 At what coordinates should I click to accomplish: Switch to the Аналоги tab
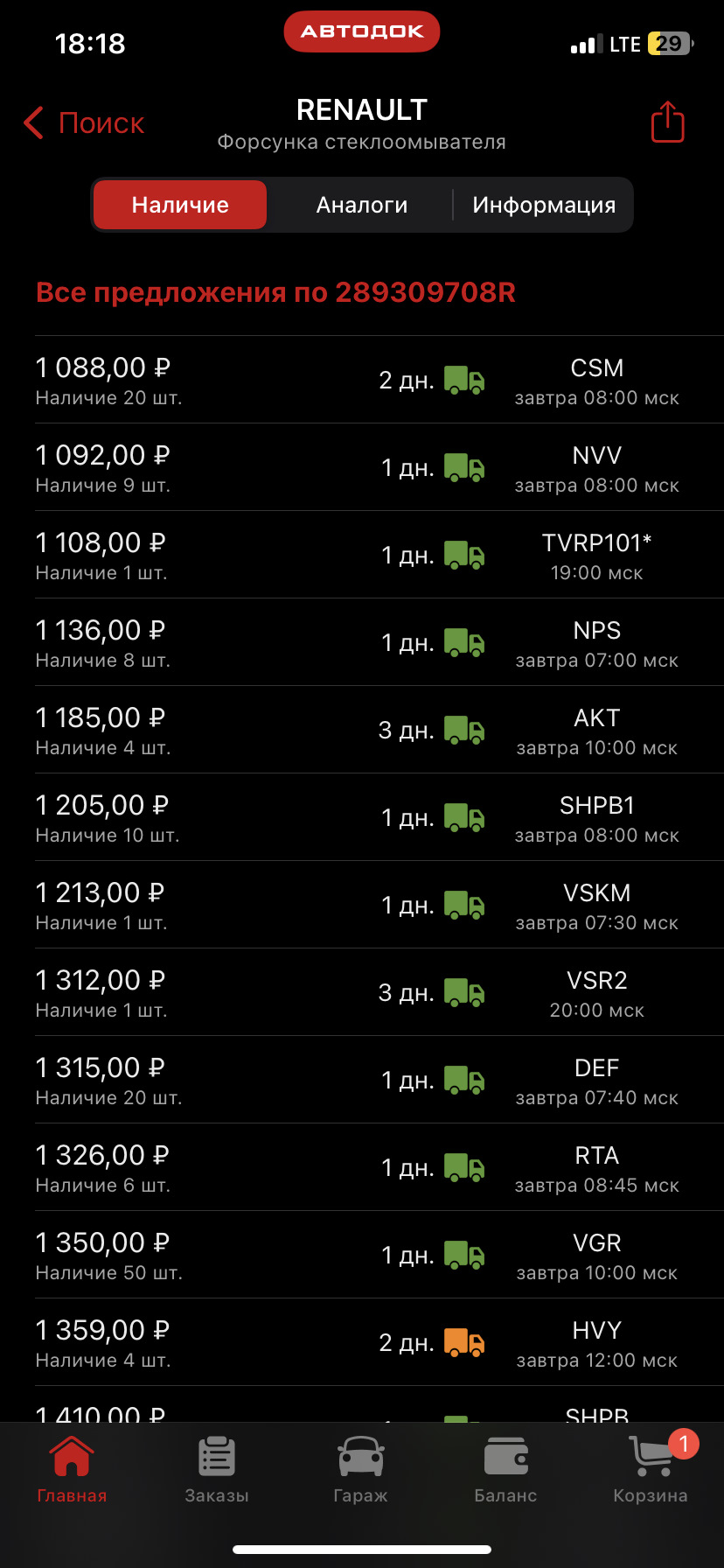point(362,205)
